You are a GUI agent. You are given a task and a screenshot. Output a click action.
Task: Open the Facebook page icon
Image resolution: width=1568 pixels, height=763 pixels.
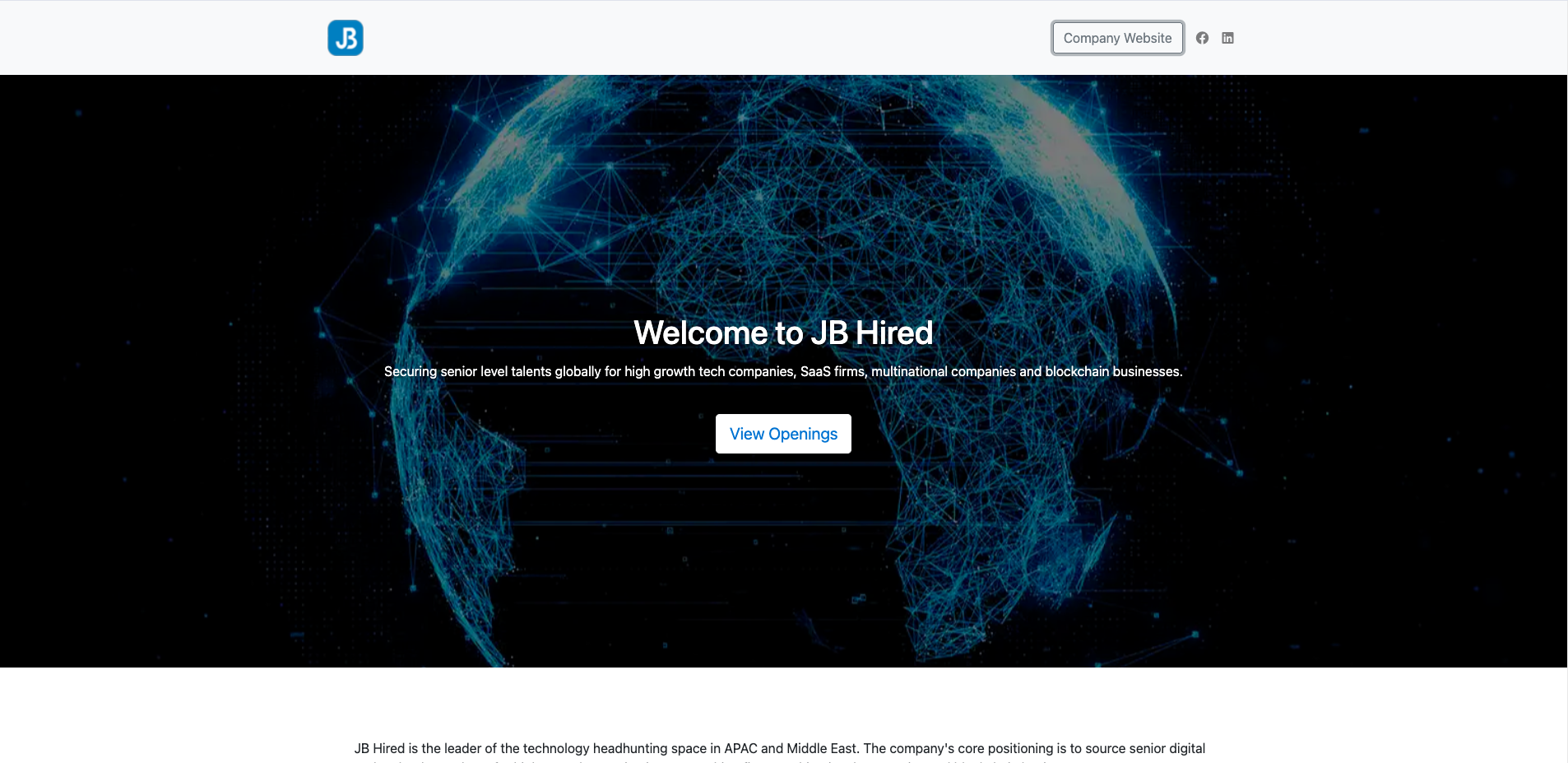(x=1202, y=38)
